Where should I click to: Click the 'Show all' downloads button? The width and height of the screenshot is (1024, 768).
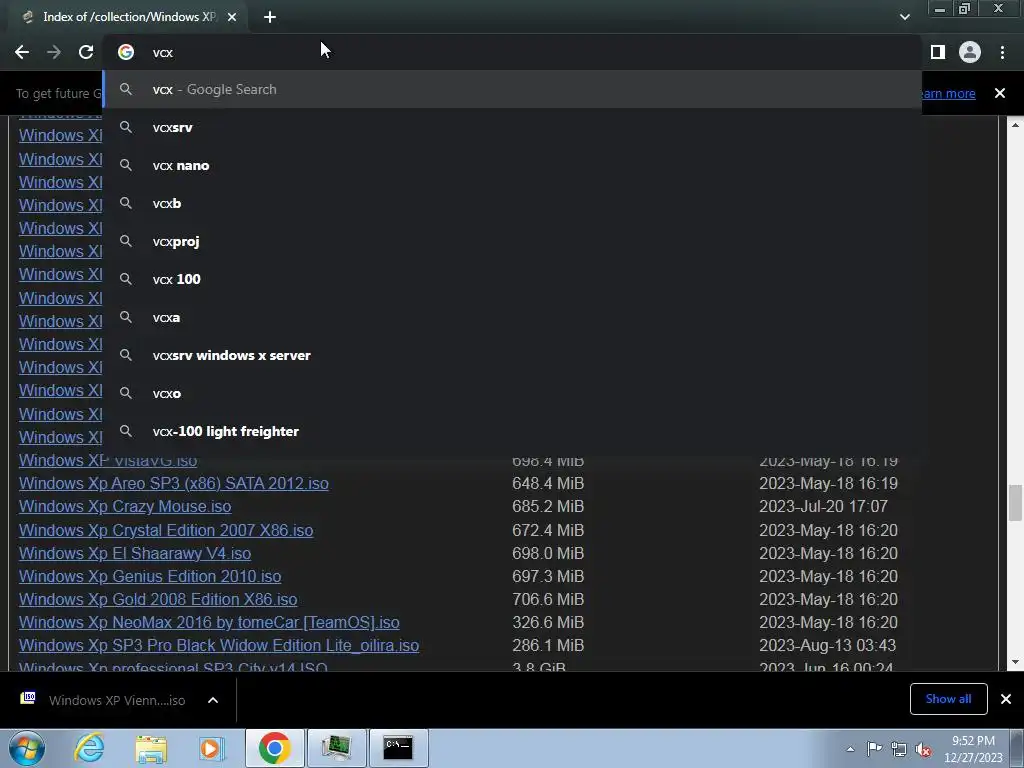click(x=948, y=699)
